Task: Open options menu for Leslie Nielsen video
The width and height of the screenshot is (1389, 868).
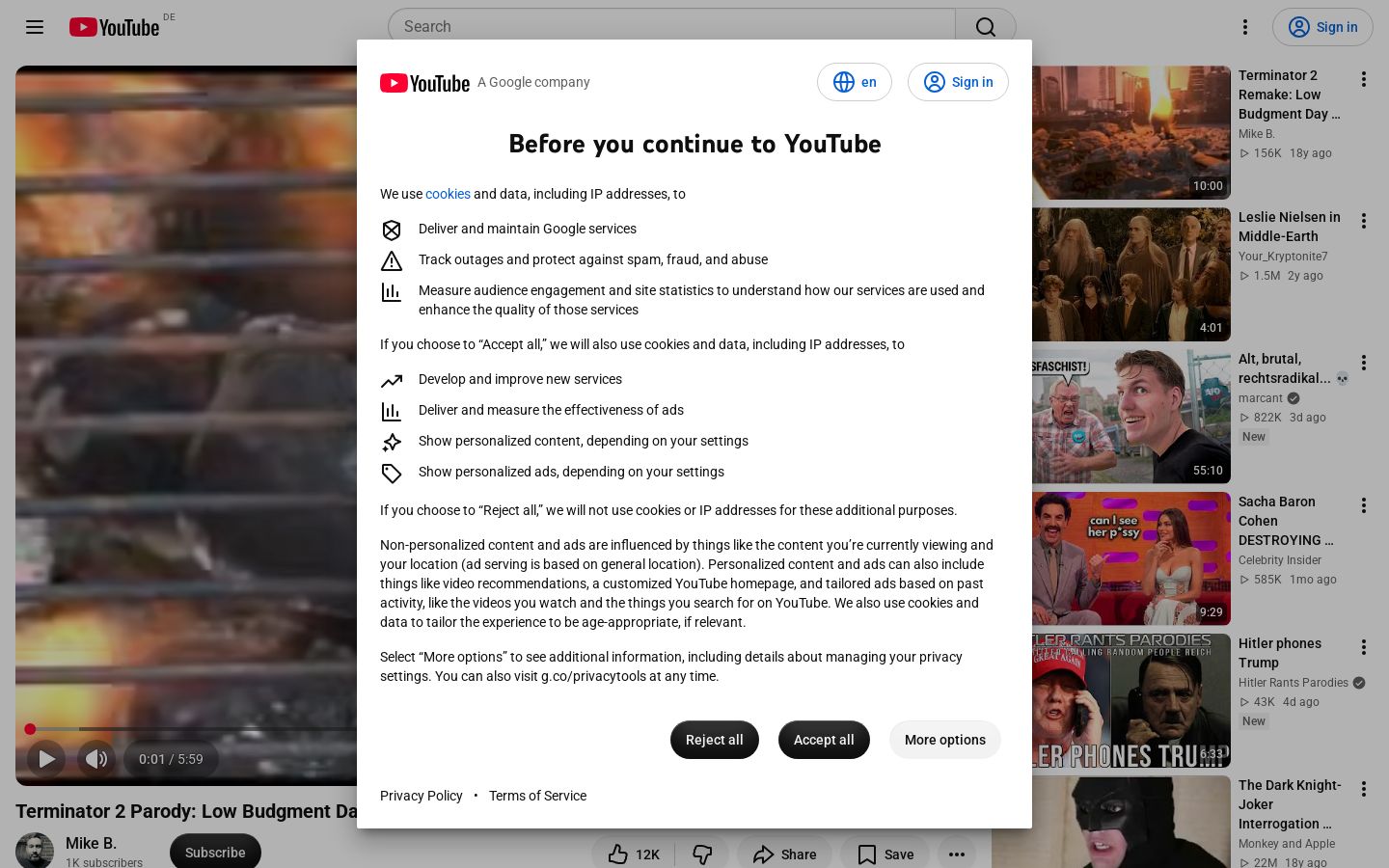Action: [x=1364, y=221]
